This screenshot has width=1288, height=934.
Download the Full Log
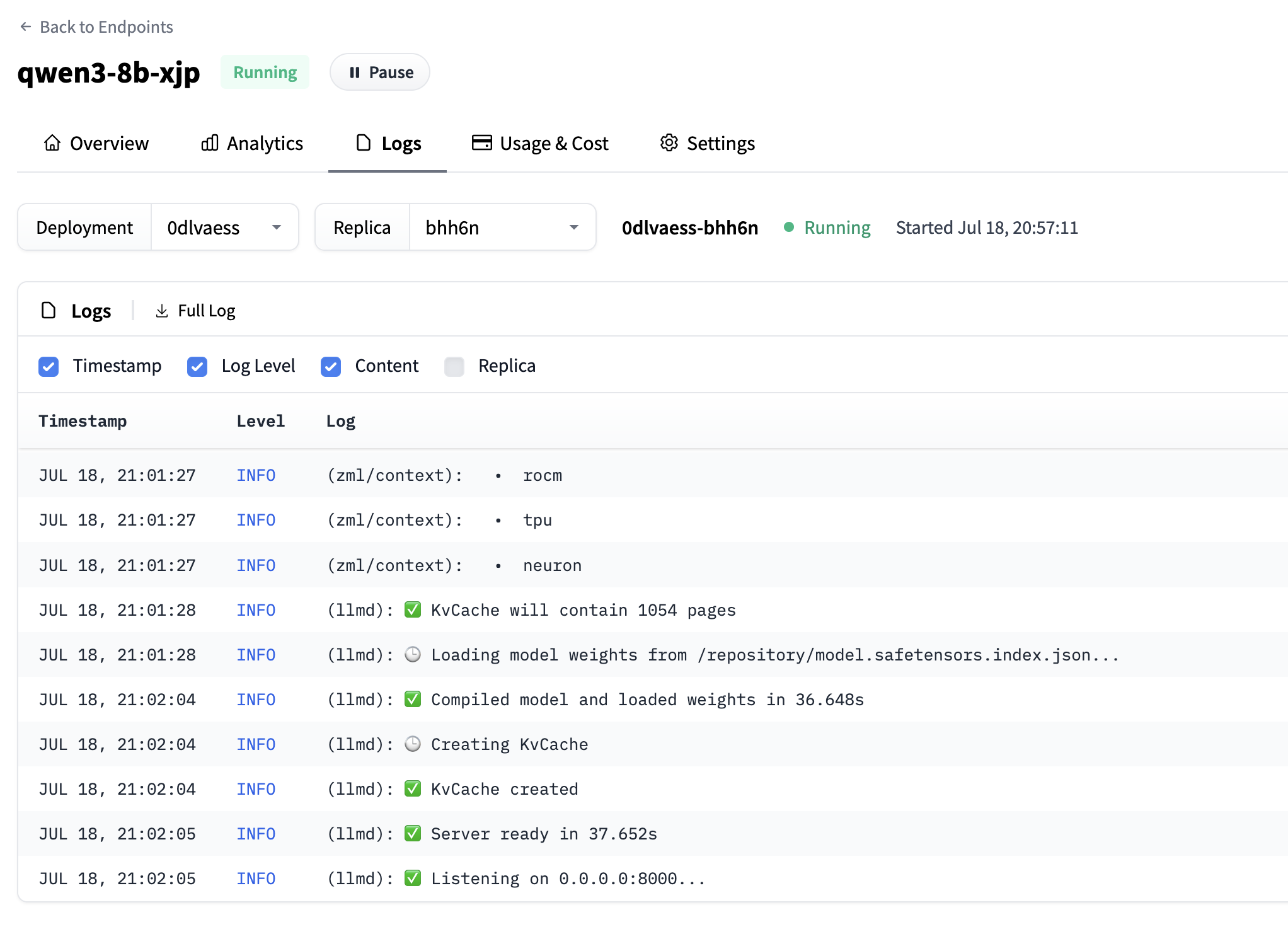(205, 311)
